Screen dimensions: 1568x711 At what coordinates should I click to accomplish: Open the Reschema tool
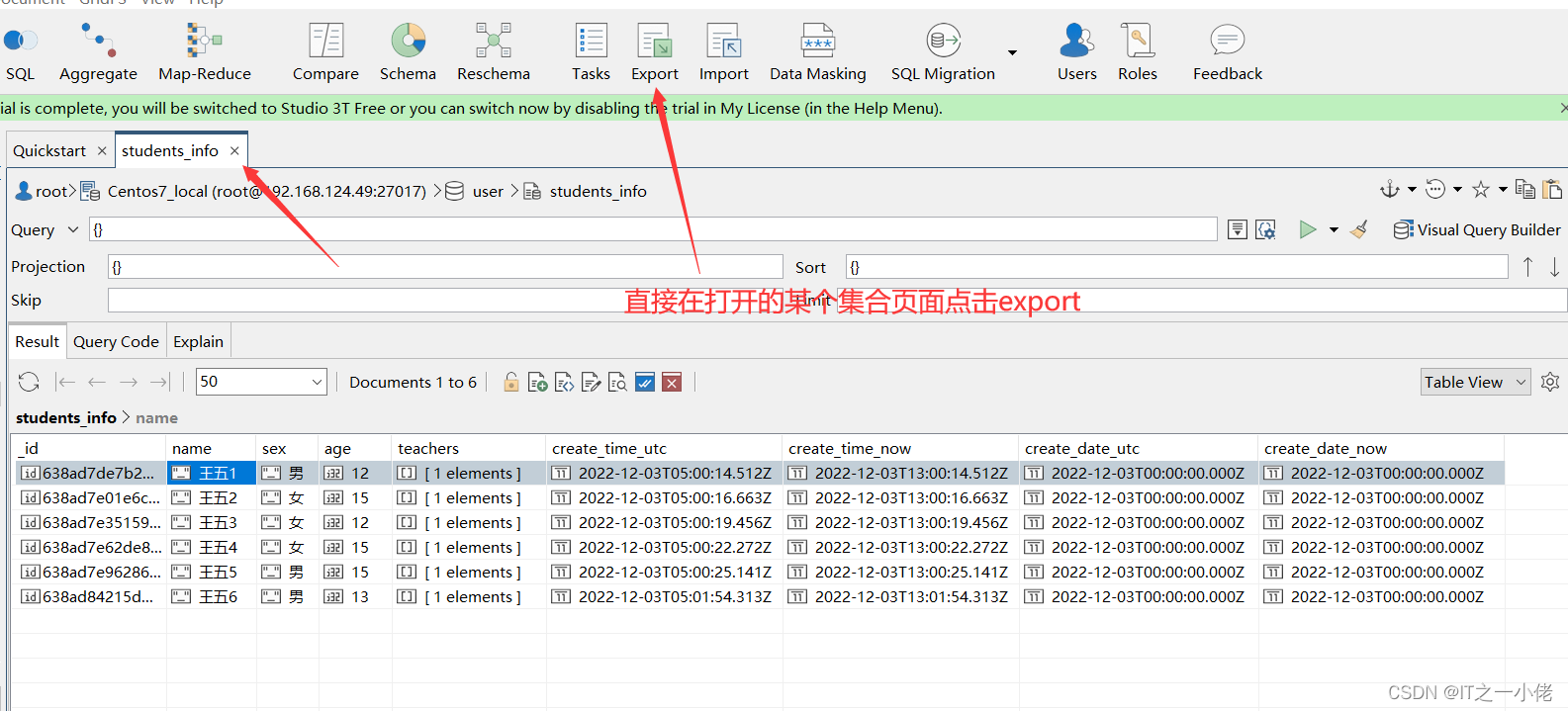pyautogui.click(x=494, y=53)
